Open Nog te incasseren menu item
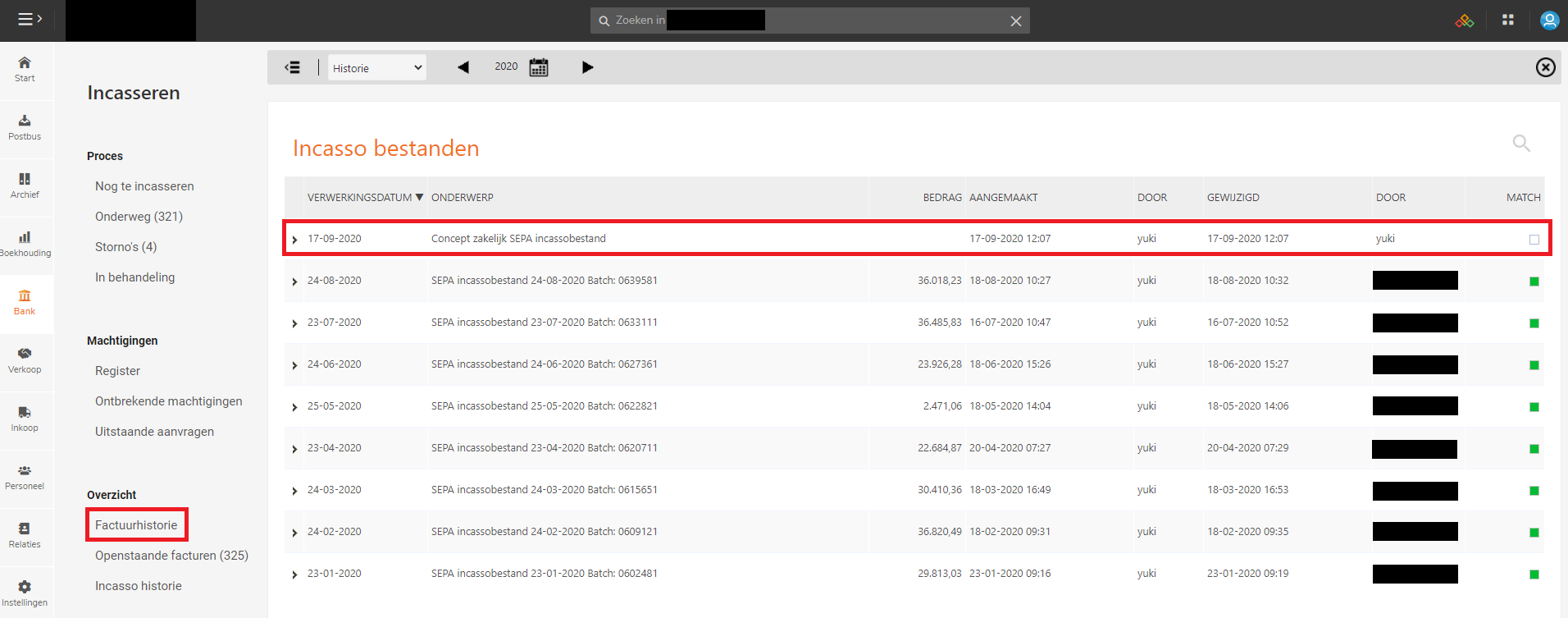1568x618 pixels. click(x=144, y=186)
